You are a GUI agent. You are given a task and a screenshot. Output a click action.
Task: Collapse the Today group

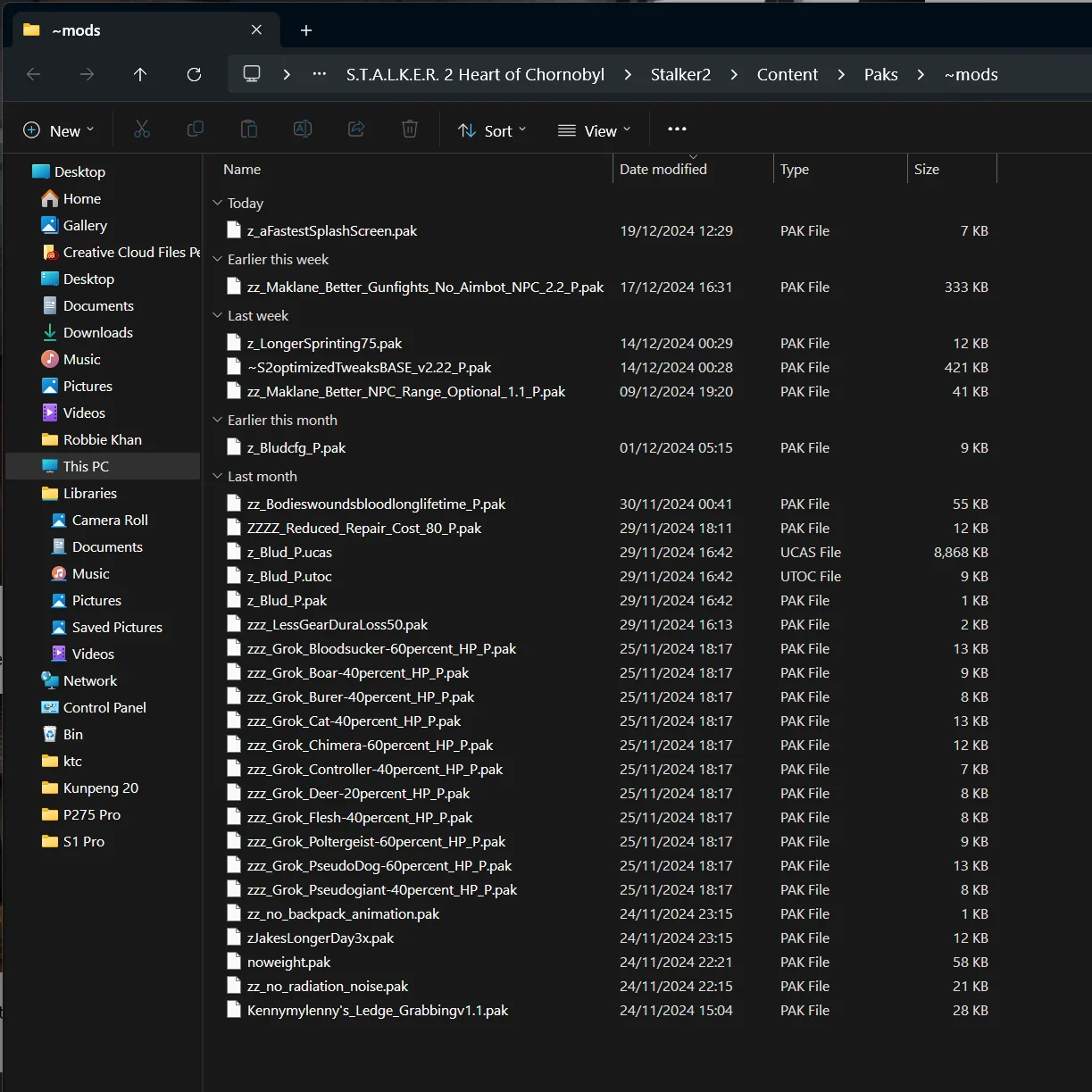click(x=217, y=203)
